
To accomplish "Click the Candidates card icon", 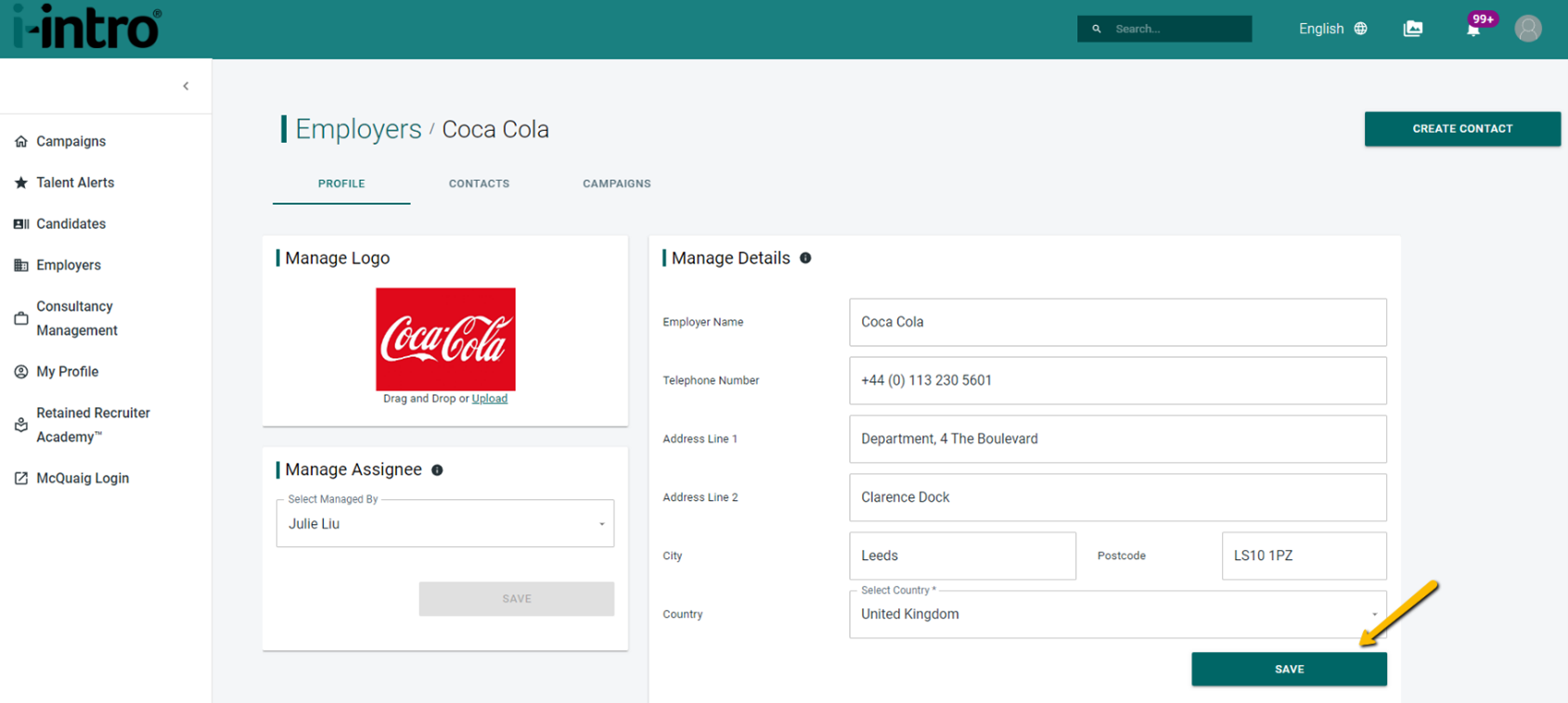I will [21, 224].
